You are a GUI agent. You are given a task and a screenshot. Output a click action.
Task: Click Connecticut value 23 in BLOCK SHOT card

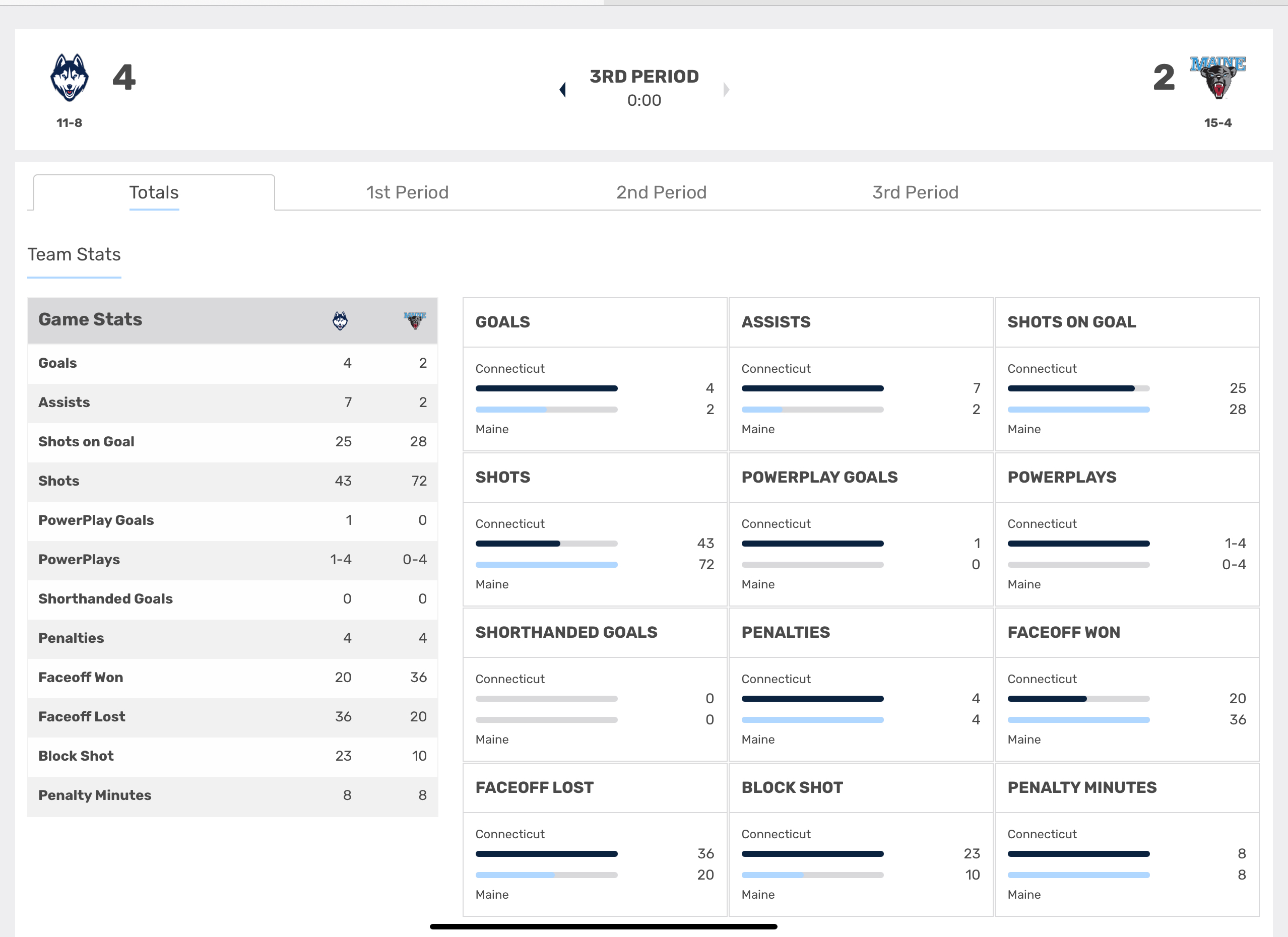[x=972, y=853]
